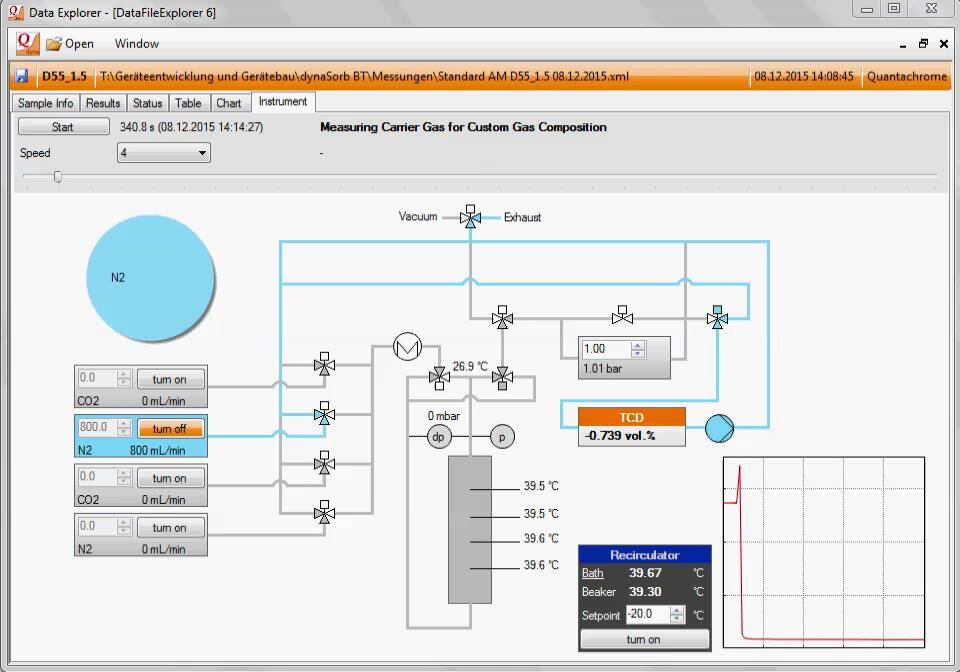This screenshot has width=960, height=672.
Task: Open the Window menu
Action: (136, 44)
